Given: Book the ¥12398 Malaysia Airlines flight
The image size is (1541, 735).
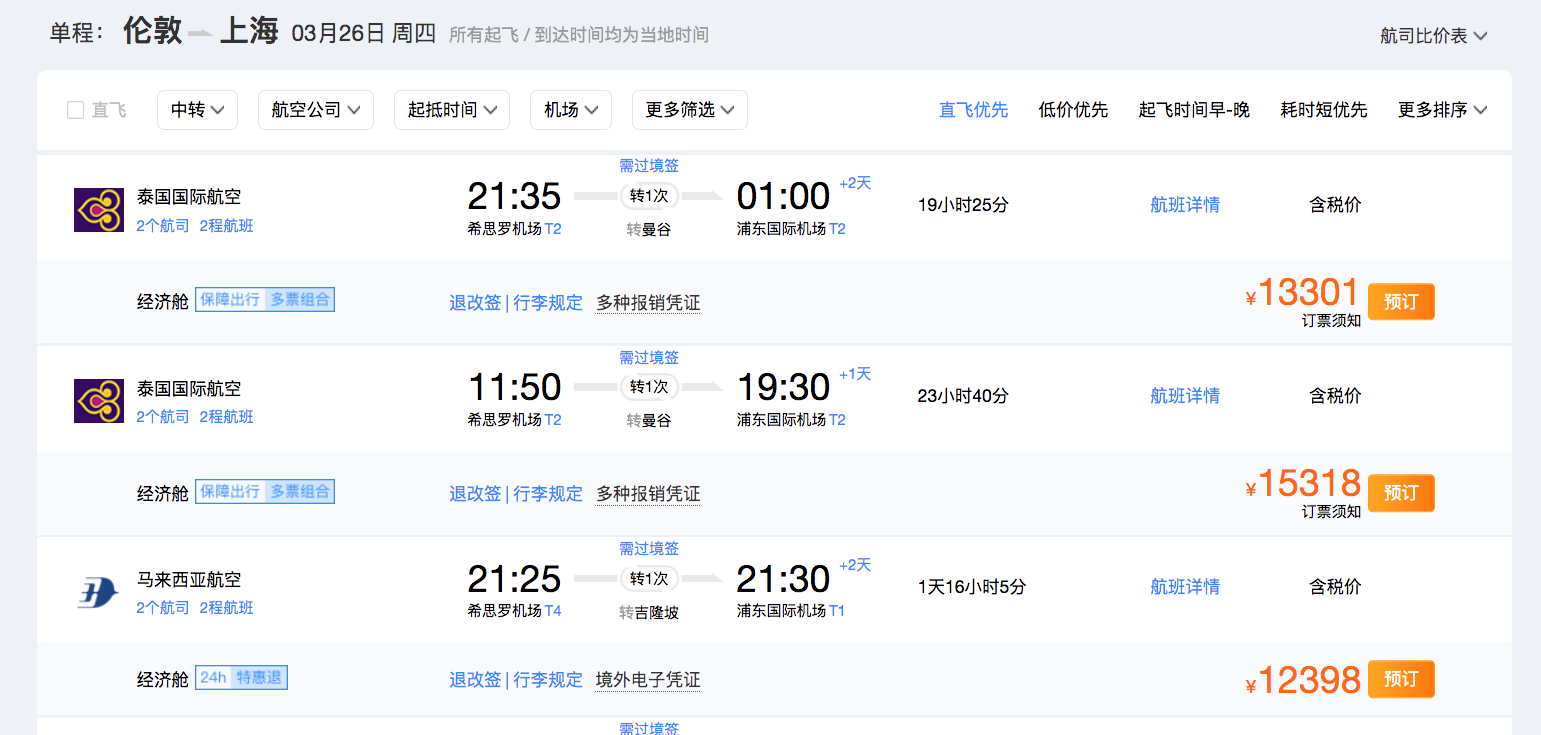Looking at the screenshot, I should 1400,679.
